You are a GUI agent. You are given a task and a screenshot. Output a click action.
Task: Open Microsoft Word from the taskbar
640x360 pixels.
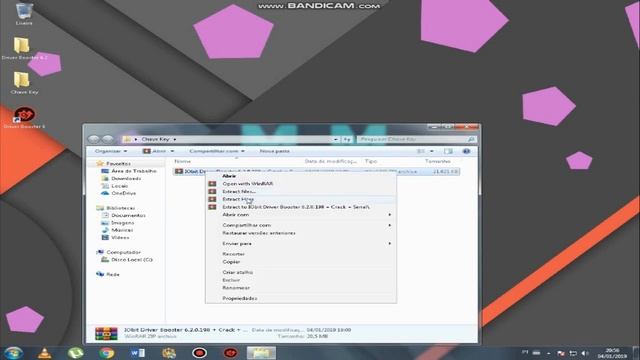pyautogui.click(x=138, y=353)
